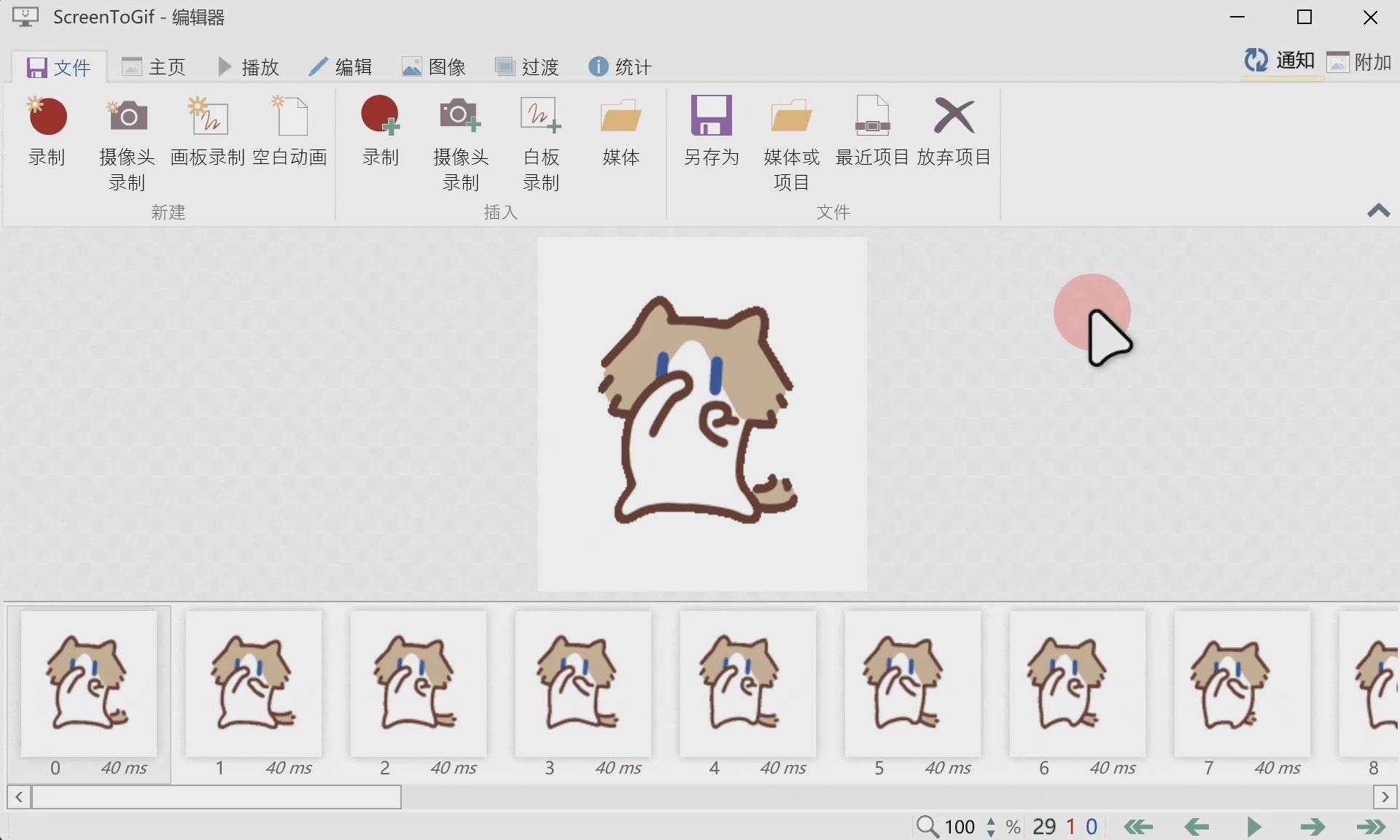Jump to the last frame
This screenshot has height=840, width=1400.
1371,827
